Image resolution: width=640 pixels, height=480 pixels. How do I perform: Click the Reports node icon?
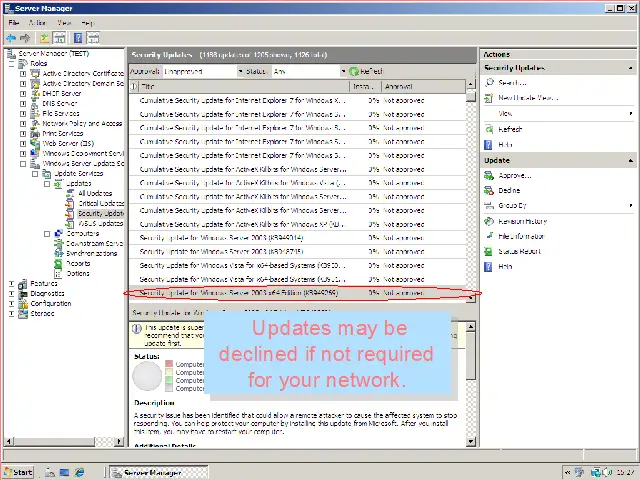tap(58, 263)
